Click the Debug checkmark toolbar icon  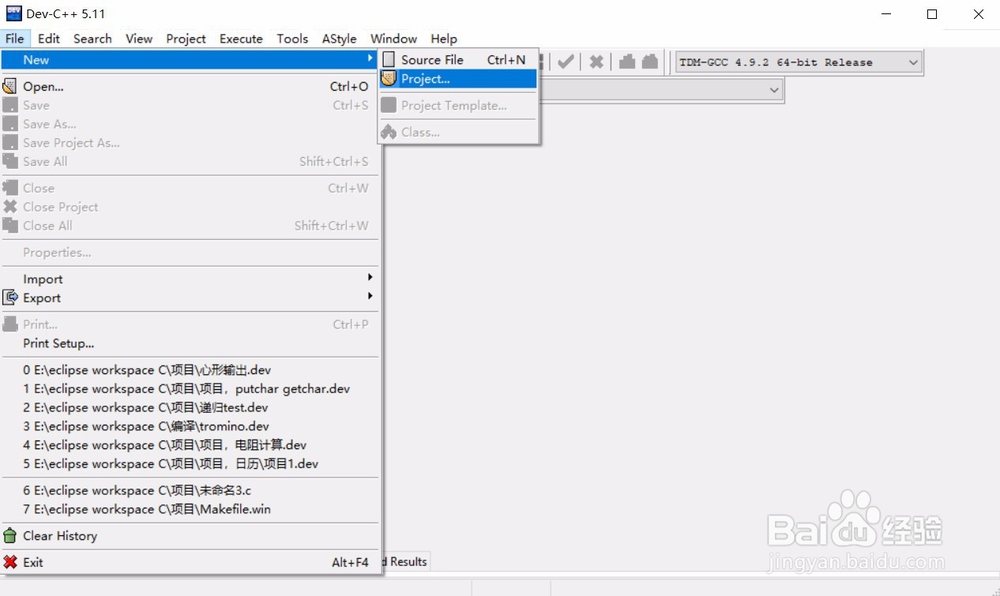tap(565, 62)
